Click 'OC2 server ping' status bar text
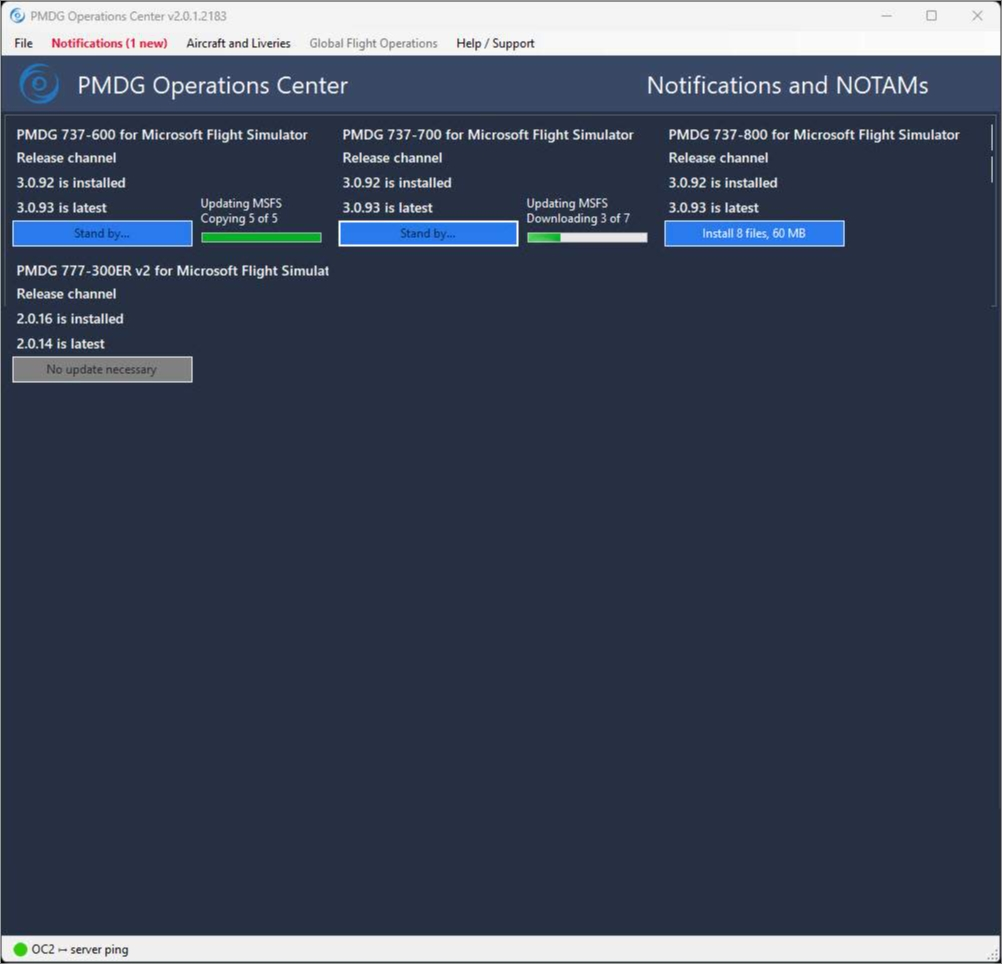The image size is (1002, 964). (80, 949)
